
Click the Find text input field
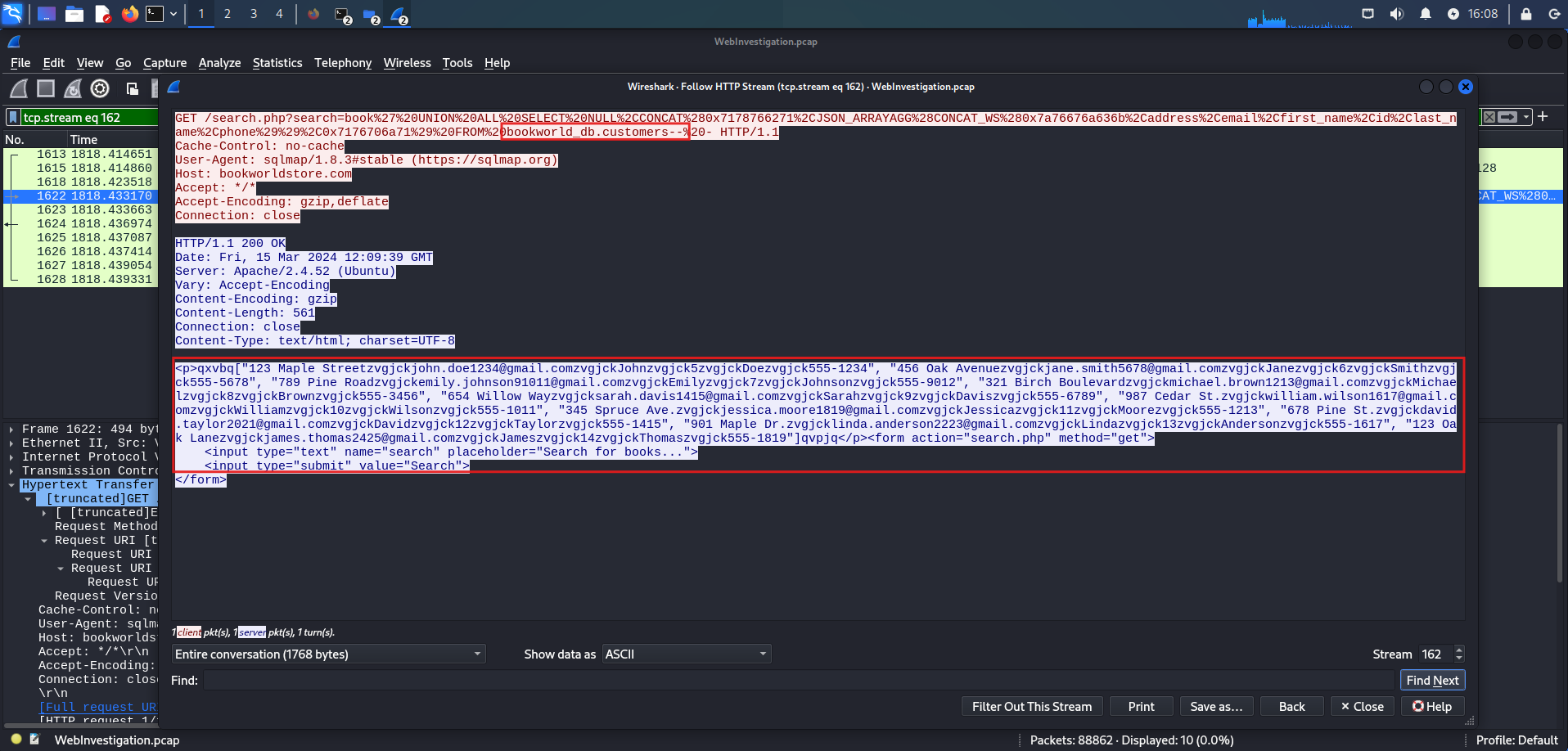point(799,680)
